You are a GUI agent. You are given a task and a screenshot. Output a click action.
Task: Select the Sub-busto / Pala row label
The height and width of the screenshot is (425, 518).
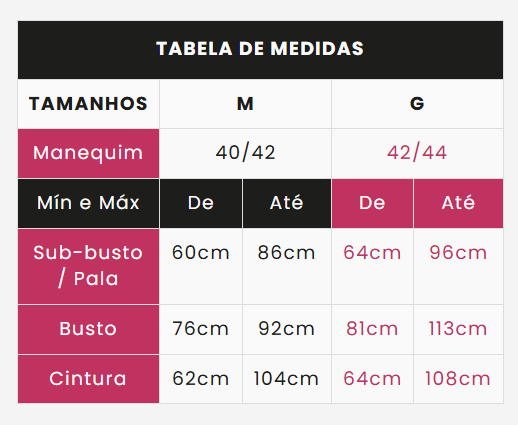(88, 266)
